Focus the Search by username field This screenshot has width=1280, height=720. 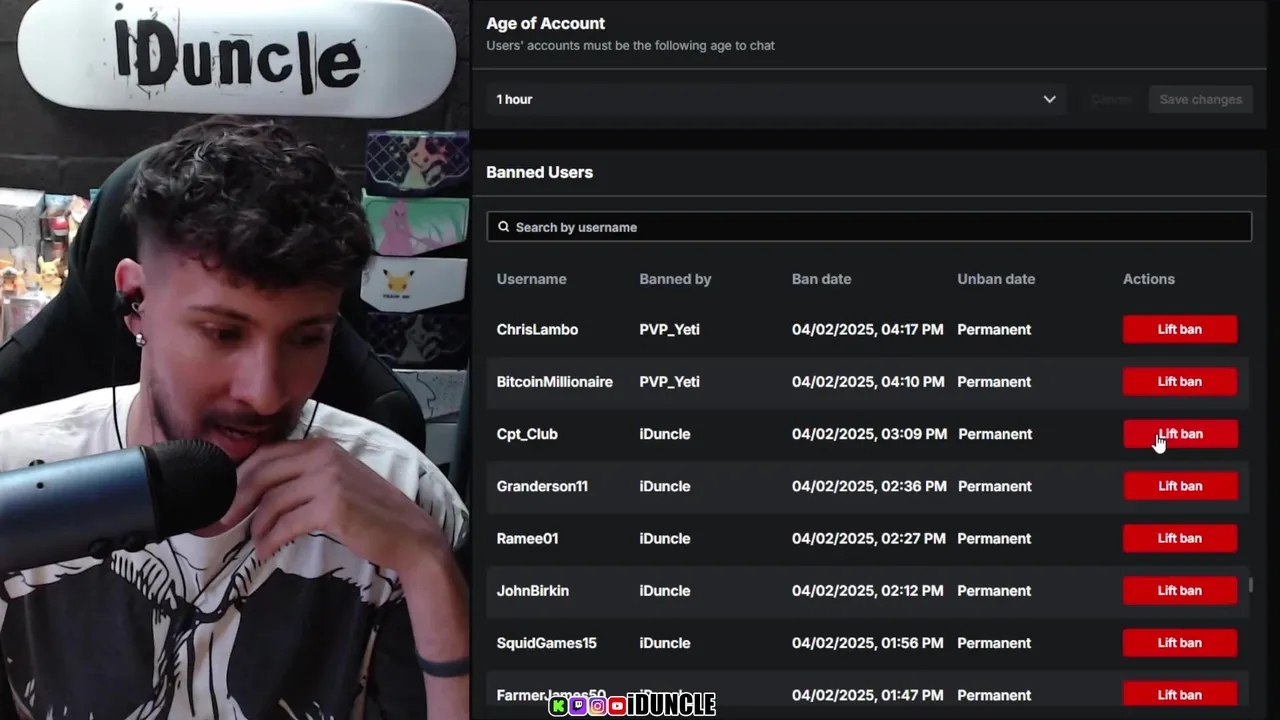(x=869, y=227)
